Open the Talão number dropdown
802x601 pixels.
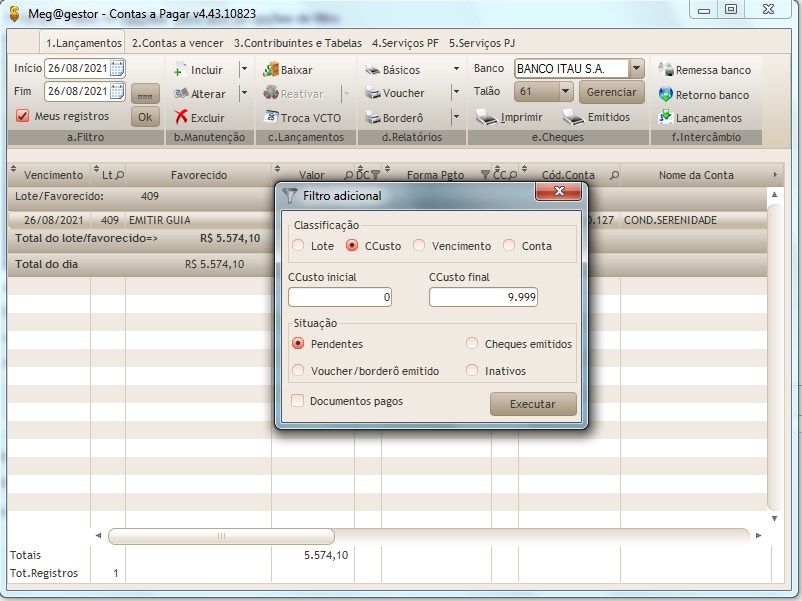coord(565,92)
